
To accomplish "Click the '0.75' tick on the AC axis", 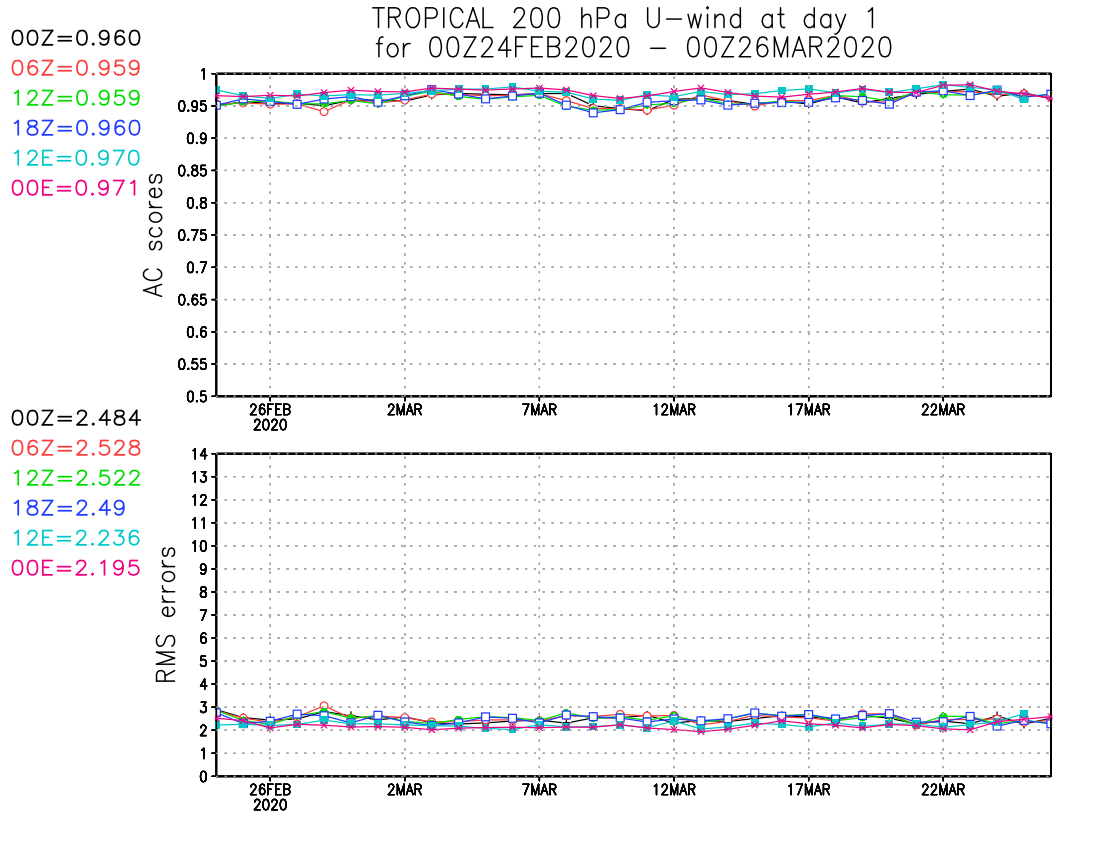I will pyautogui.click(x=192, y=236).
